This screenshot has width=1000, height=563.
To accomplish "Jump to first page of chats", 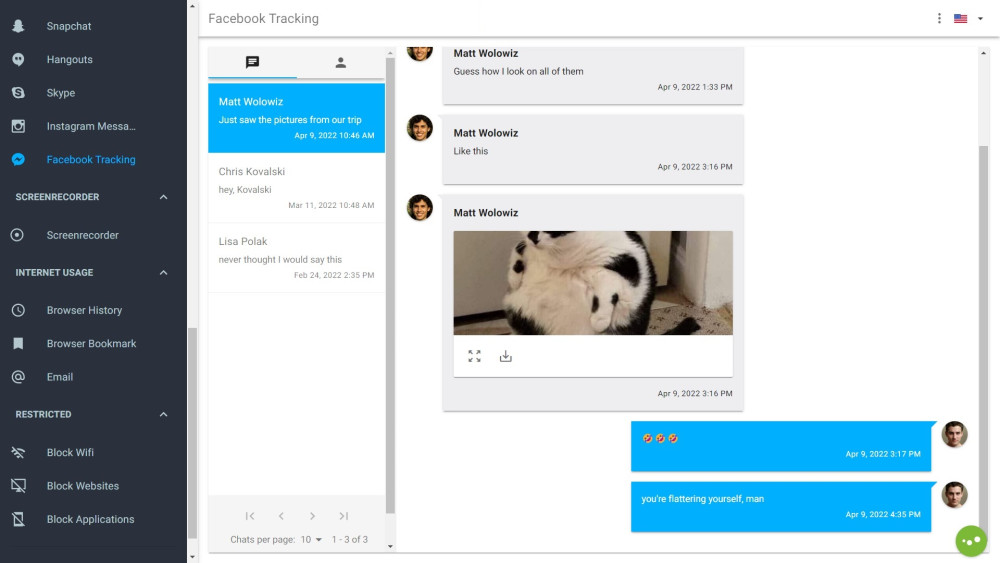I will (250, 516).
